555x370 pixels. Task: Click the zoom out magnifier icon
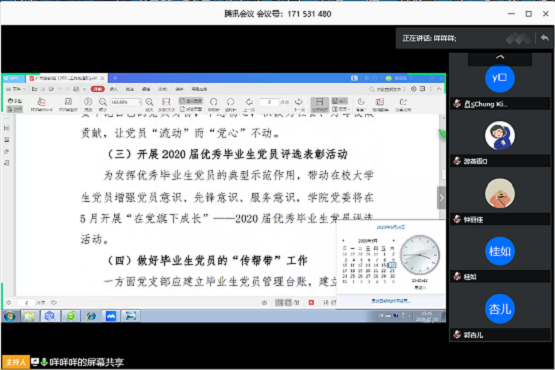click(103, 102)
